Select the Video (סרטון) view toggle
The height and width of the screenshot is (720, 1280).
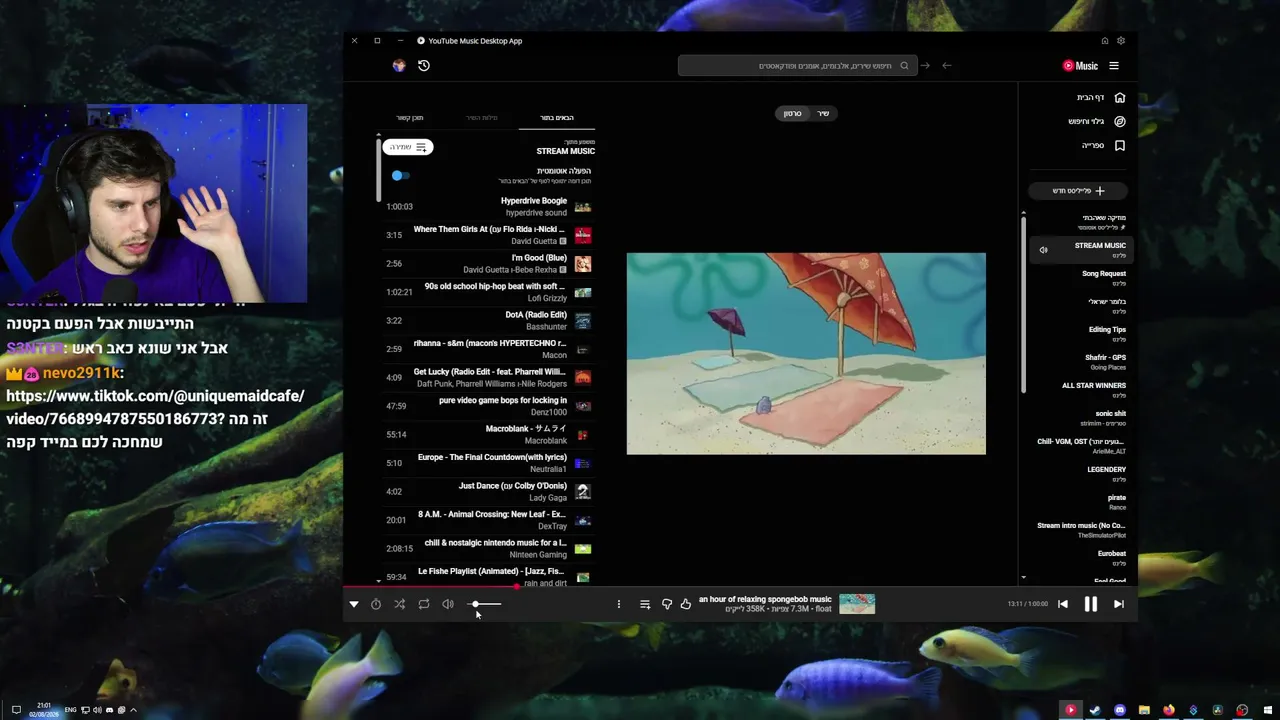click(792, 114)
